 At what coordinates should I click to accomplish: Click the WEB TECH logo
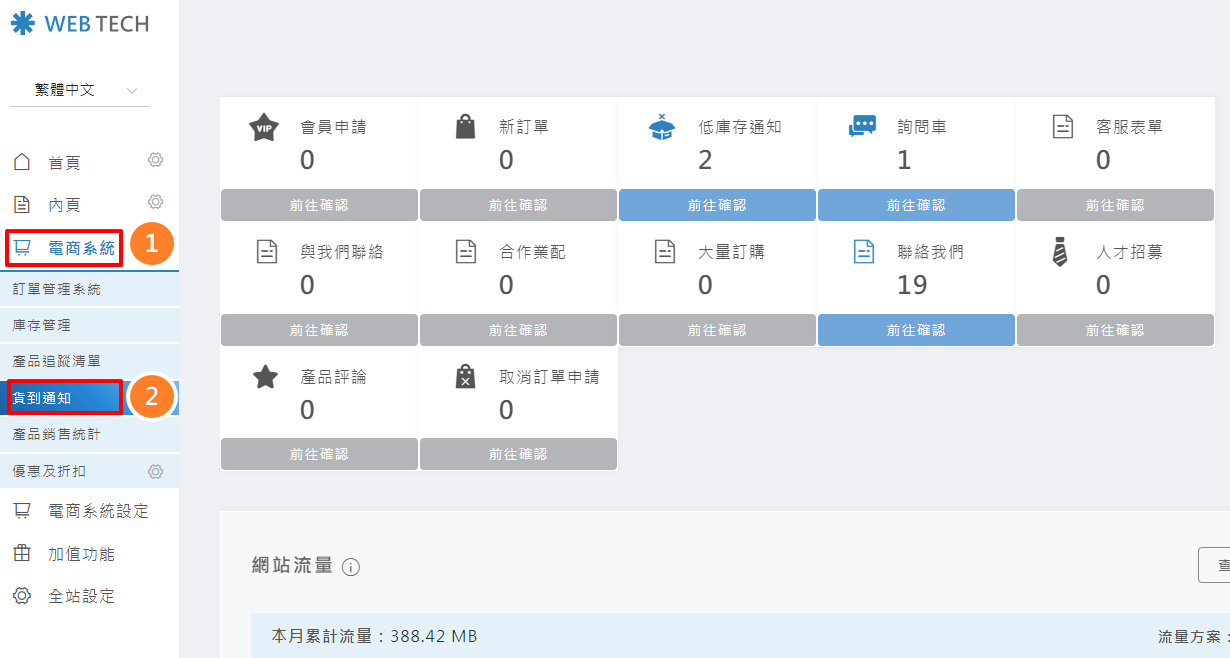(80, 24)
